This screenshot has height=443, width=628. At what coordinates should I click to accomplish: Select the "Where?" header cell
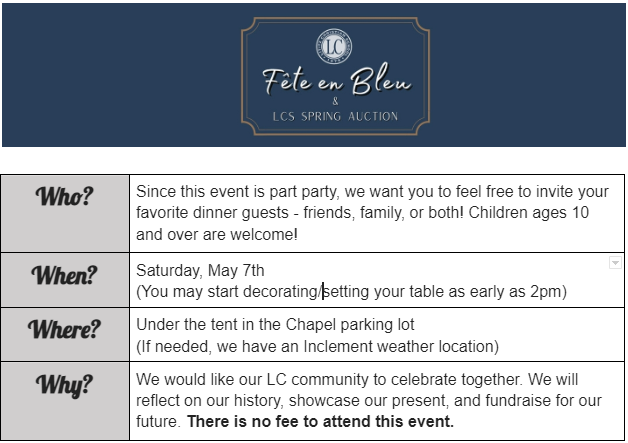pyautogui.click(x=65, y=330)
